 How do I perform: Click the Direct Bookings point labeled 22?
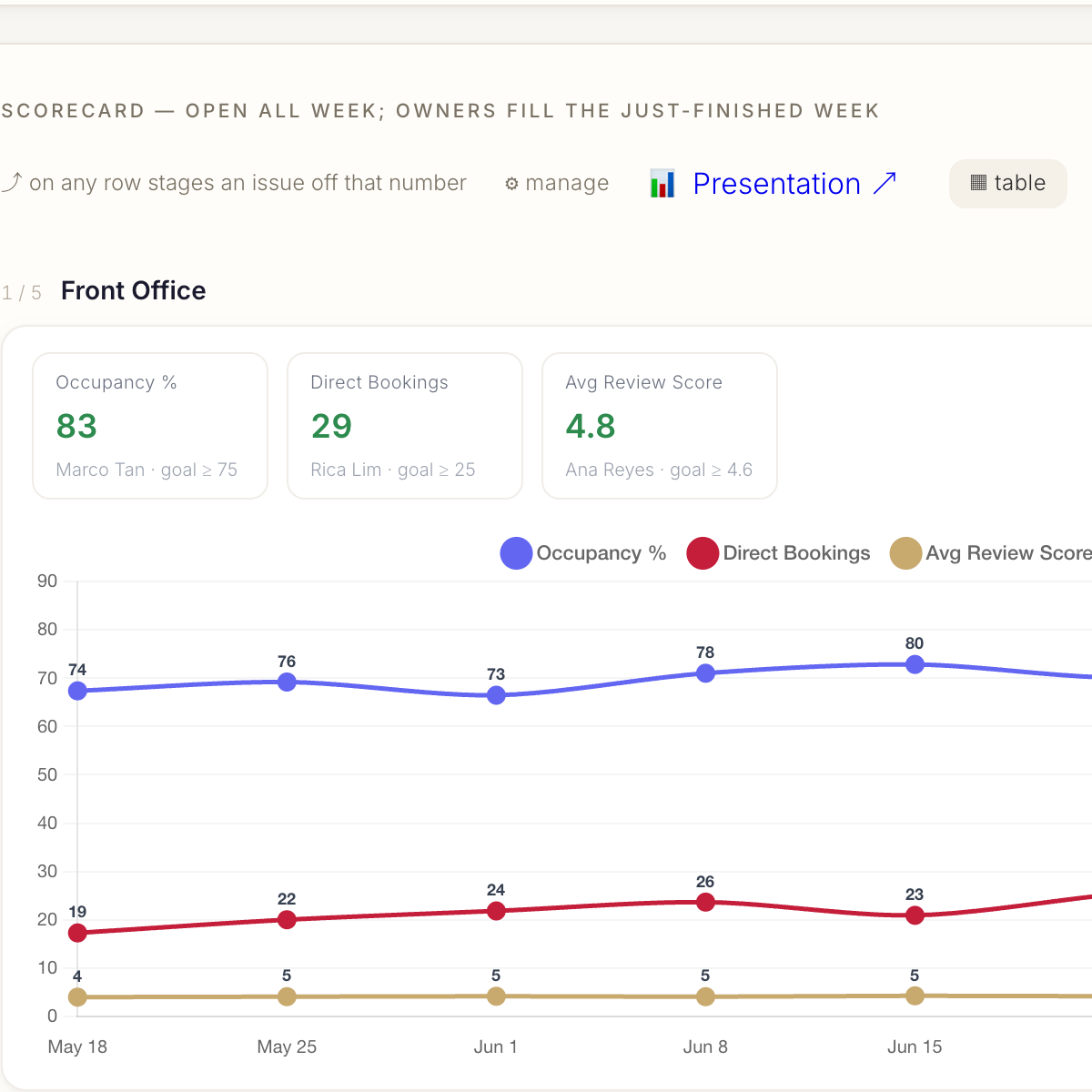coord(287,919)
